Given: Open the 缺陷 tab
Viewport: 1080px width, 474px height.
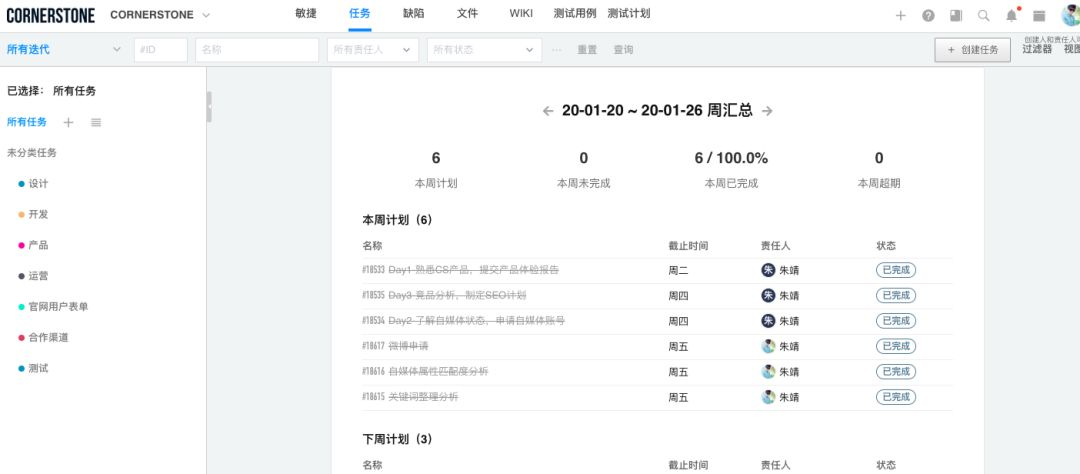Looking at the screenshot, I should click(414, 14).
